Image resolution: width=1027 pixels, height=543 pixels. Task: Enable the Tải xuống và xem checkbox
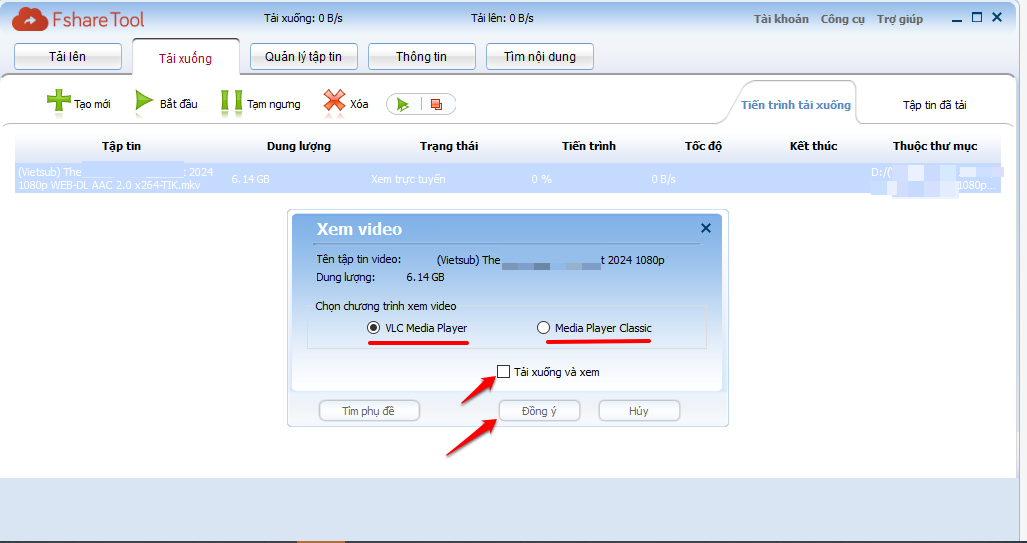pos(504,372)
